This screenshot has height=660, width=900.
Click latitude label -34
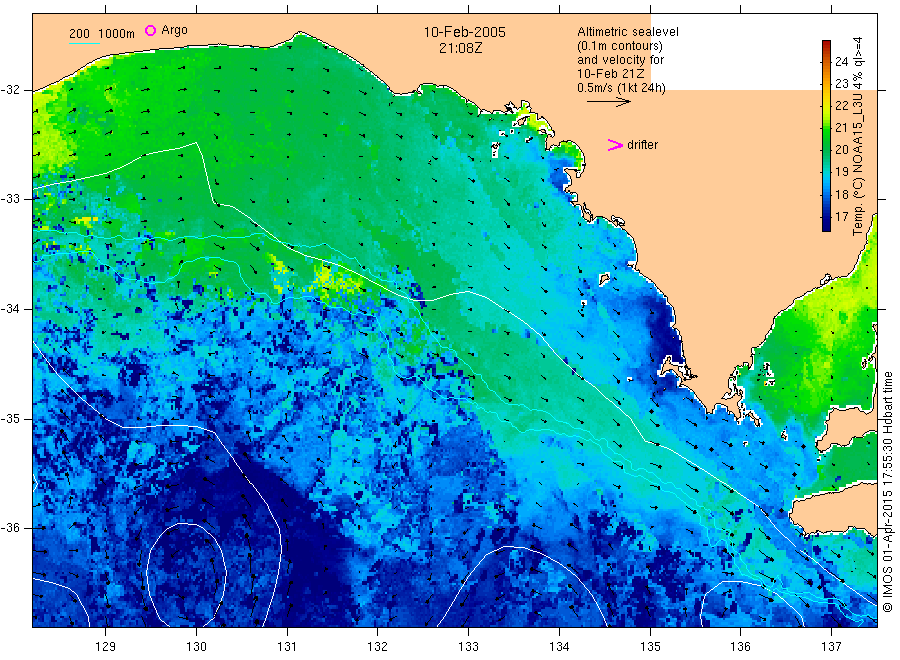click(10, 309)
